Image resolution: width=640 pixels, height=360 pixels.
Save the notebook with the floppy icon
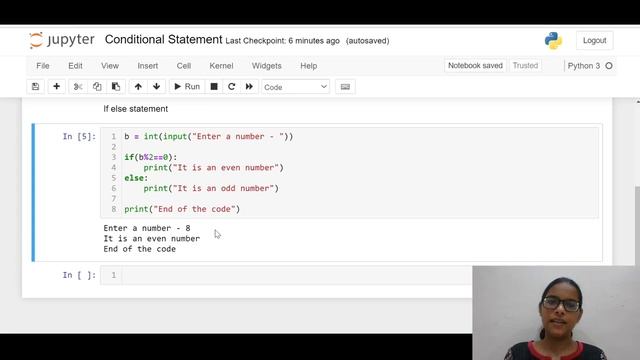point(36,87)
